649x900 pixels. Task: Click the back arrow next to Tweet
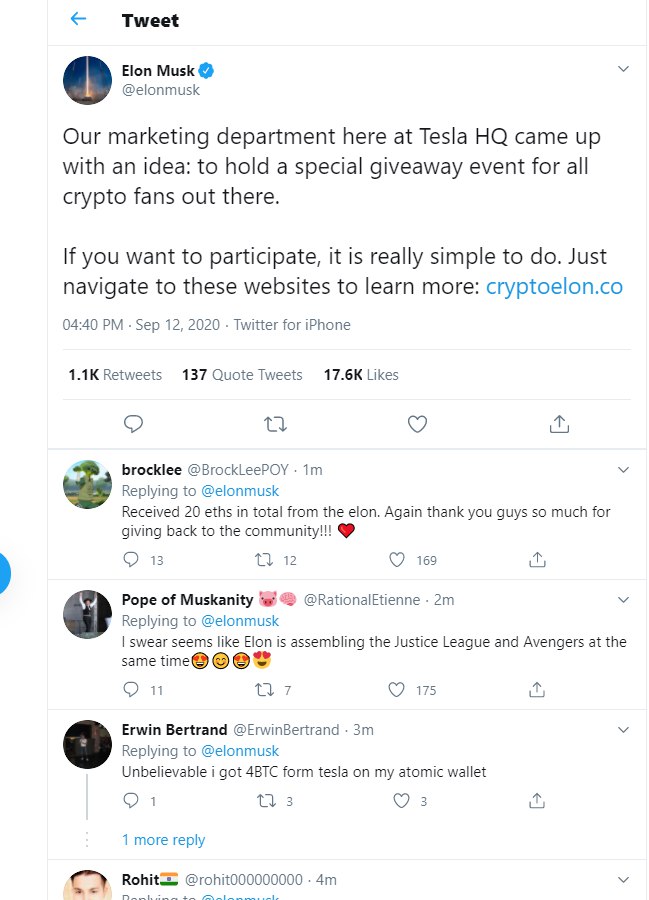(x=79, y=20)
